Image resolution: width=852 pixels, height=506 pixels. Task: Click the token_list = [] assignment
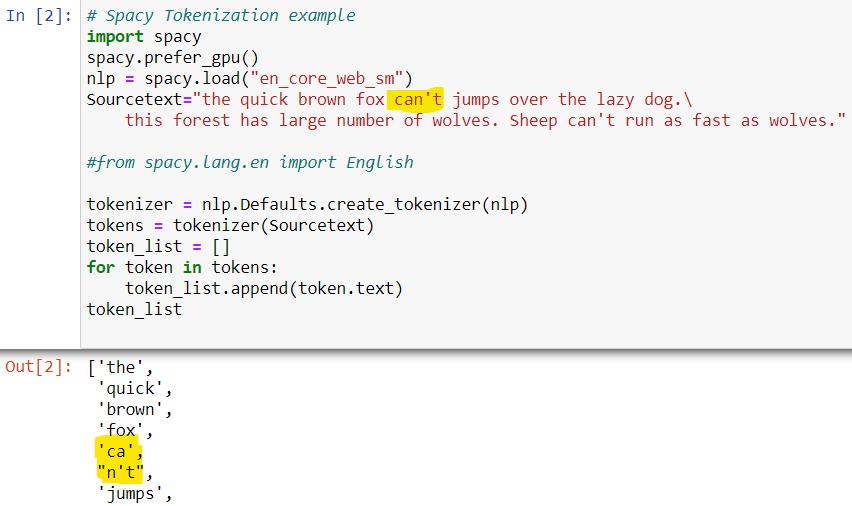coord(158,246)
